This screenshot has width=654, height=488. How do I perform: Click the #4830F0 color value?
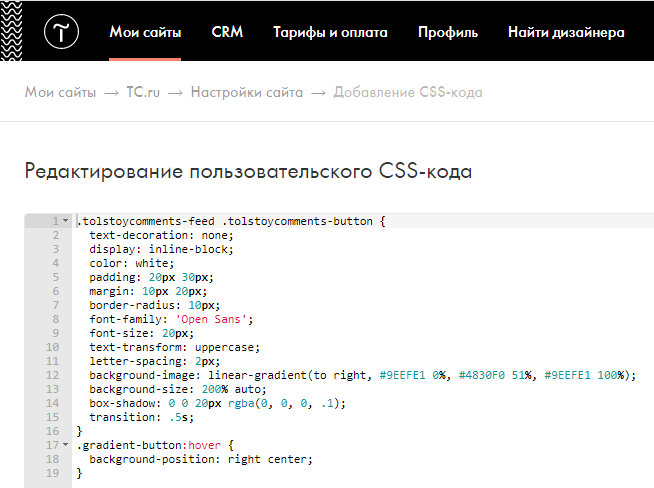[482, 375]
